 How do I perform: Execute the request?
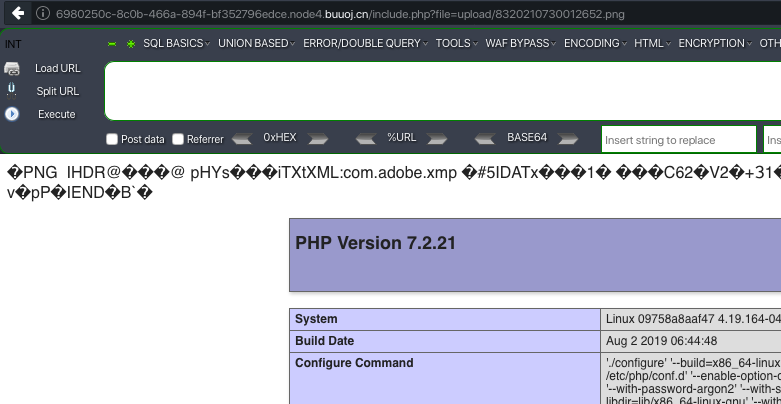57,114
